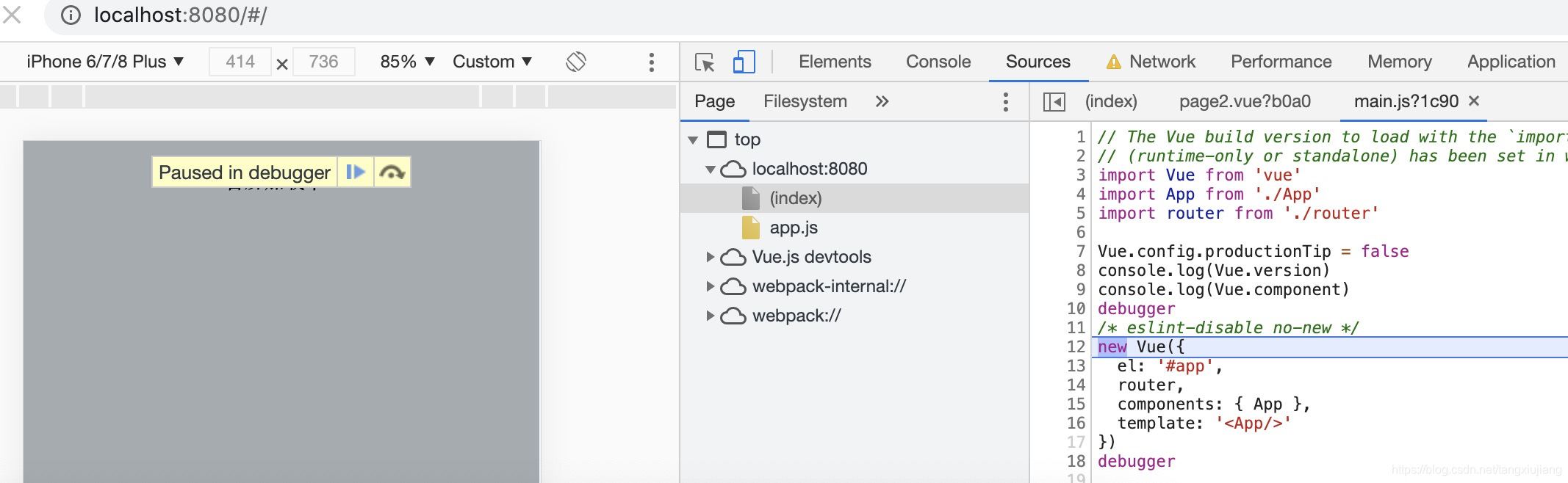
Task: Click the viewport width field showing 414
Action: click(x=240, y=62)
